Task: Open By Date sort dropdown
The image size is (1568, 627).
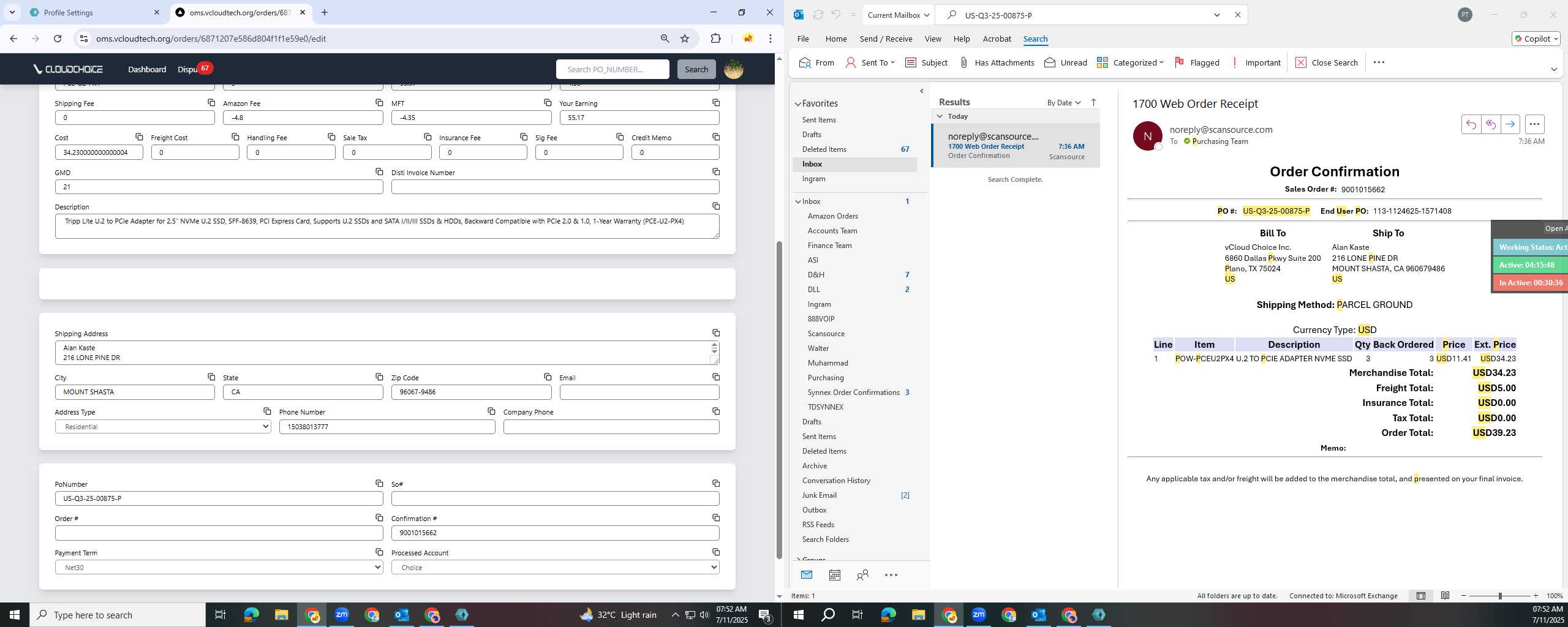Action: [x=1064, y=102]
